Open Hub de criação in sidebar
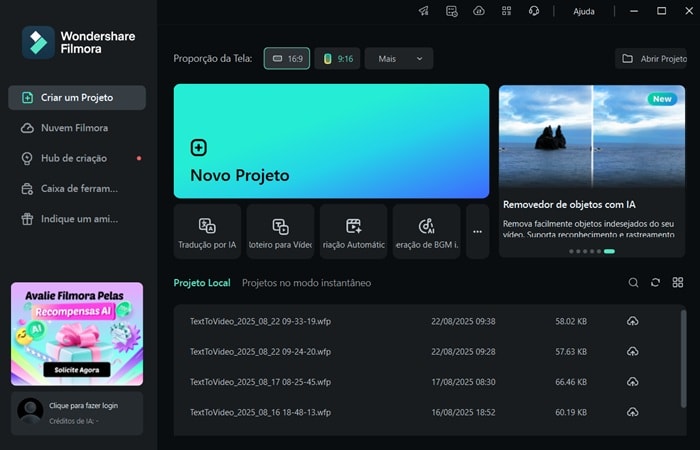Image resolution: width=700 pixels, height=450 pixels. click(x=77, y=158)
